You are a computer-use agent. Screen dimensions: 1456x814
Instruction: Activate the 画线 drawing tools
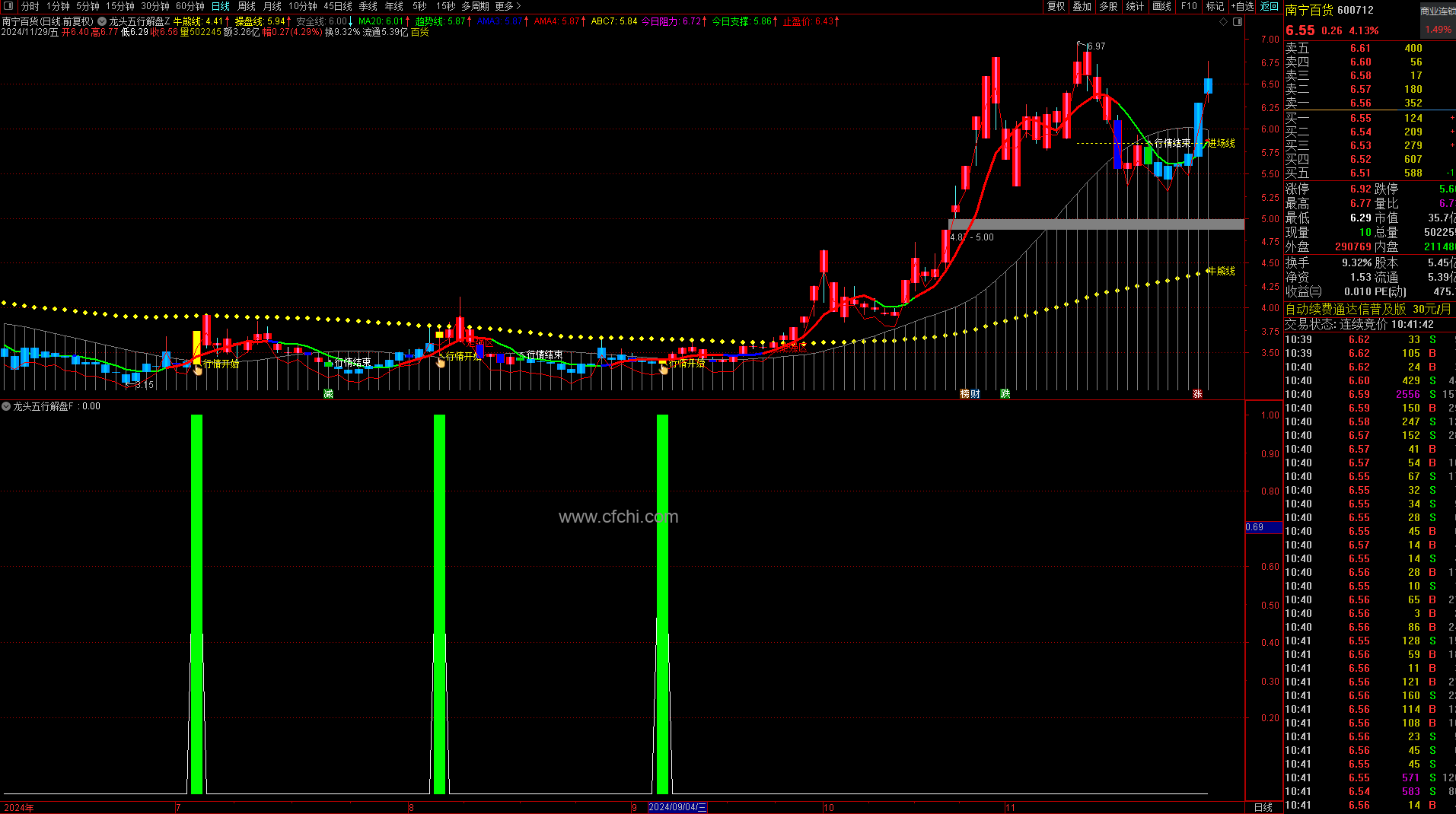pos(1161,6)
